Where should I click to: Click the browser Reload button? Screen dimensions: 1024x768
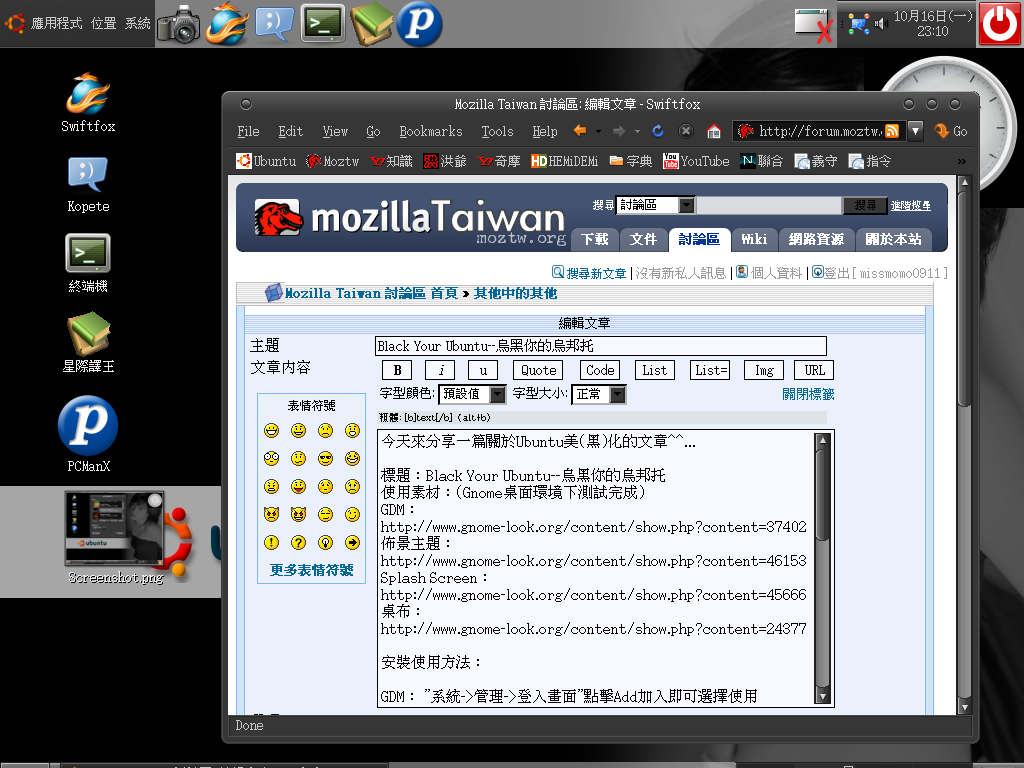(x=658, y=131)
